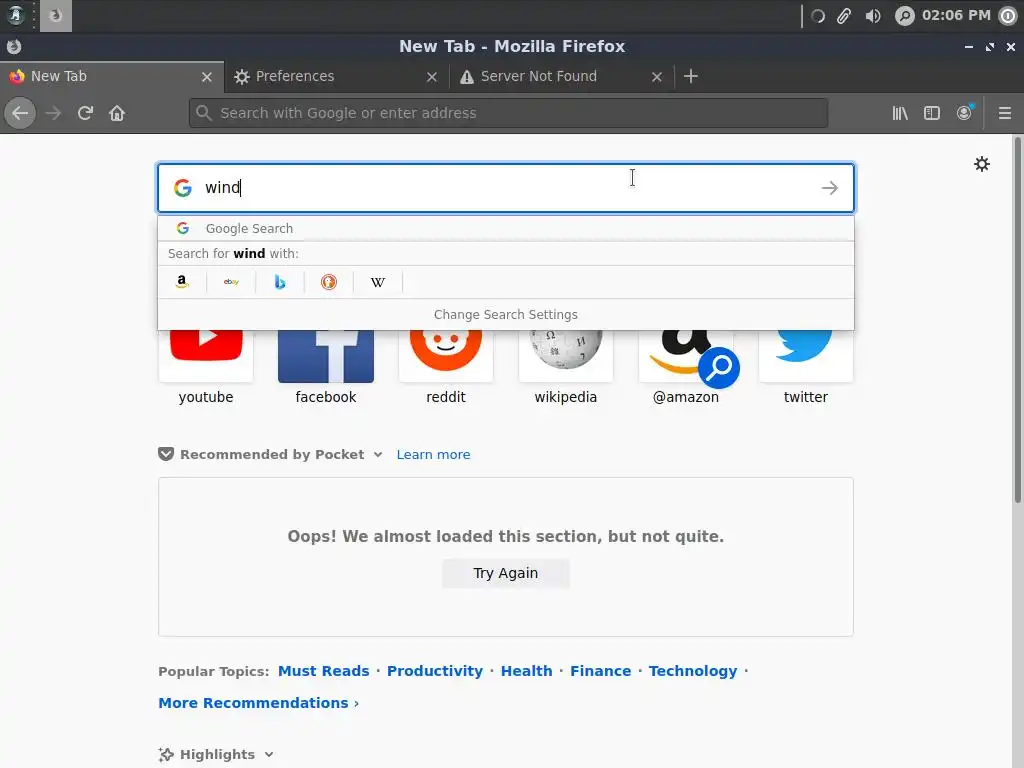Screen dimensions: 1024x768
Task: Open the Technology topic link
Action: click(x=693, y=671)
